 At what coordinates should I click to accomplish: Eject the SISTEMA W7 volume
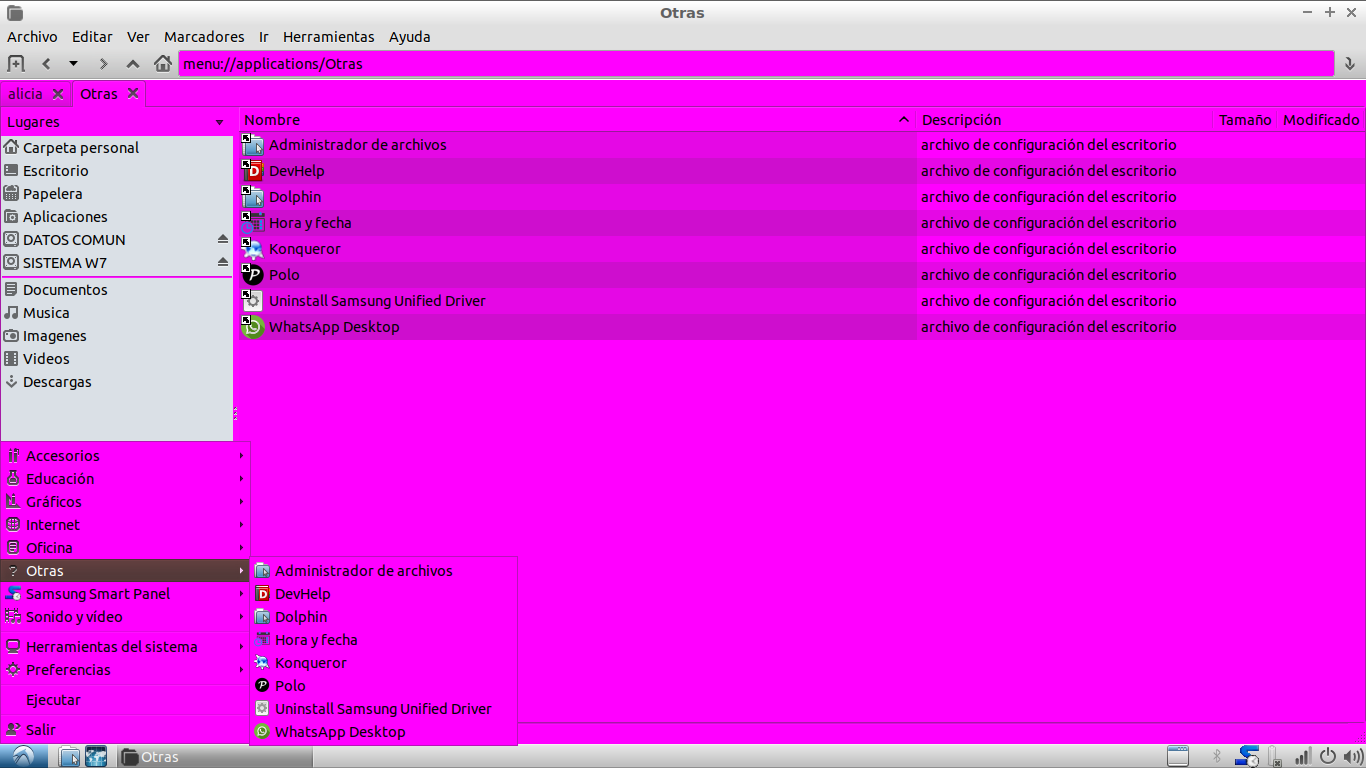pos(223,263)
